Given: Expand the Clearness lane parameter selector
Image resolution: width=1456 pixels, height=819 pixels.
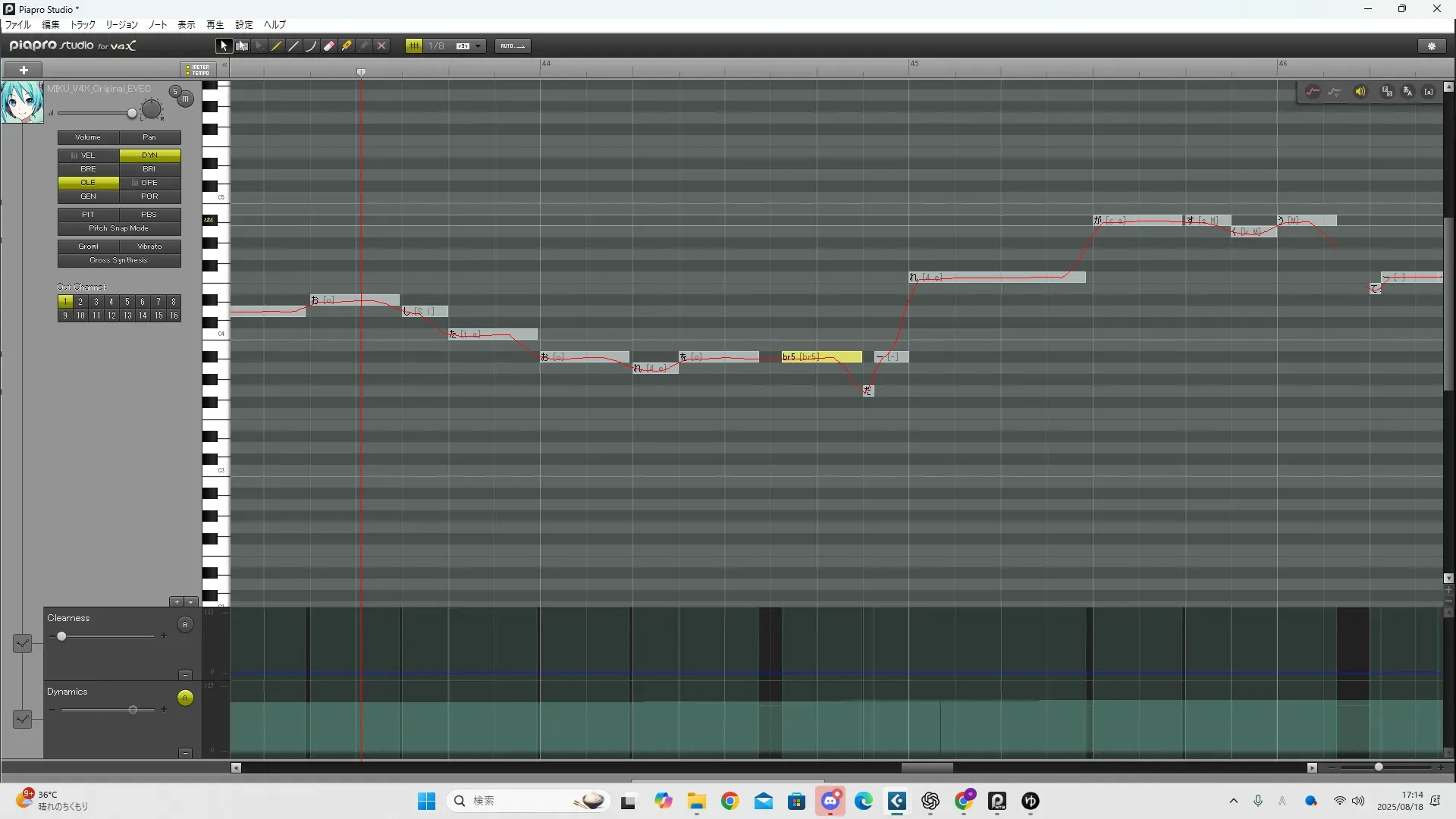Looking at the screenshot, I should pos(22,643).
